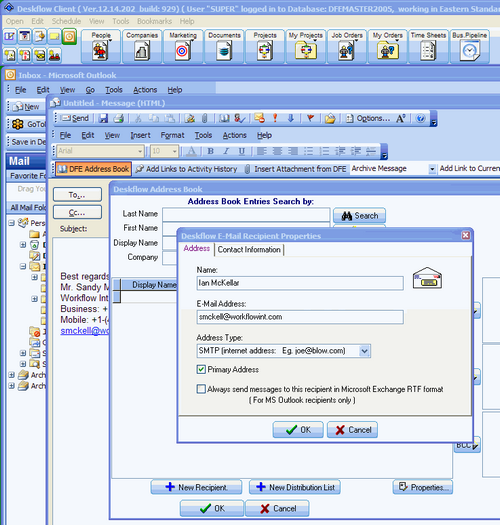
Task: Uncheck the Primary Address checkbox
Action: click(x=201, y=369)
